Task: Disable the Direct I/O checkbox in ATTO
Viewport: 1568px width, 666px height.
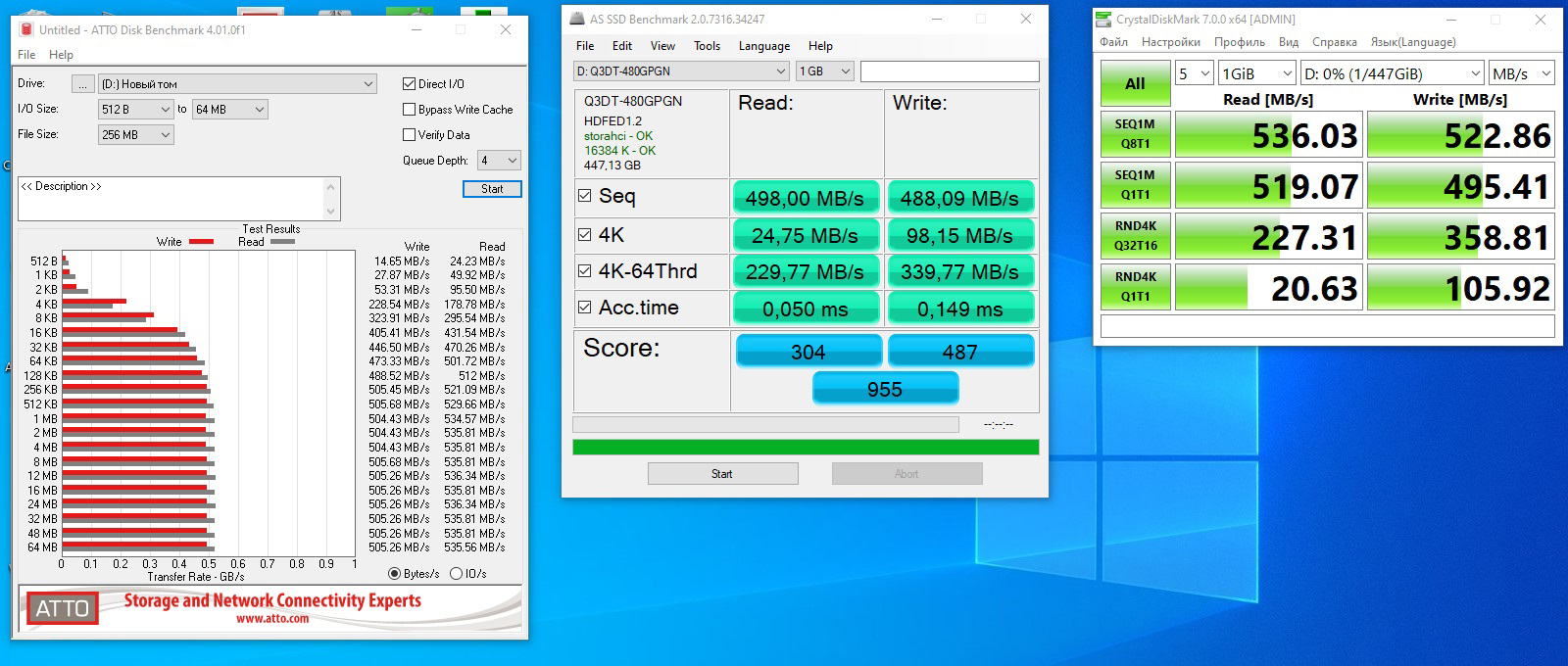Action: point(410,84)
